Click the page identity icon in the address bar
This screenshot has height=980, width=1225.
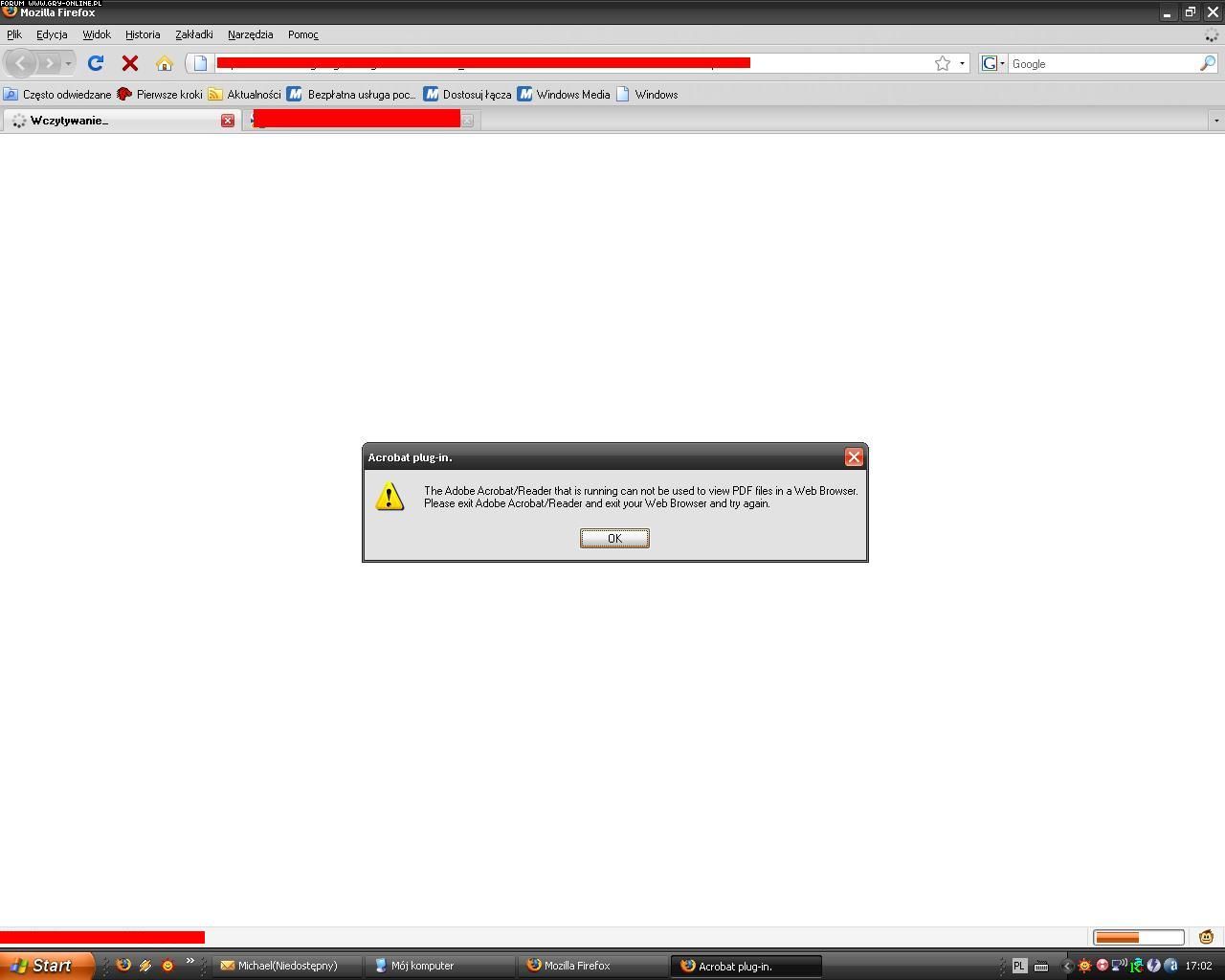200,63
